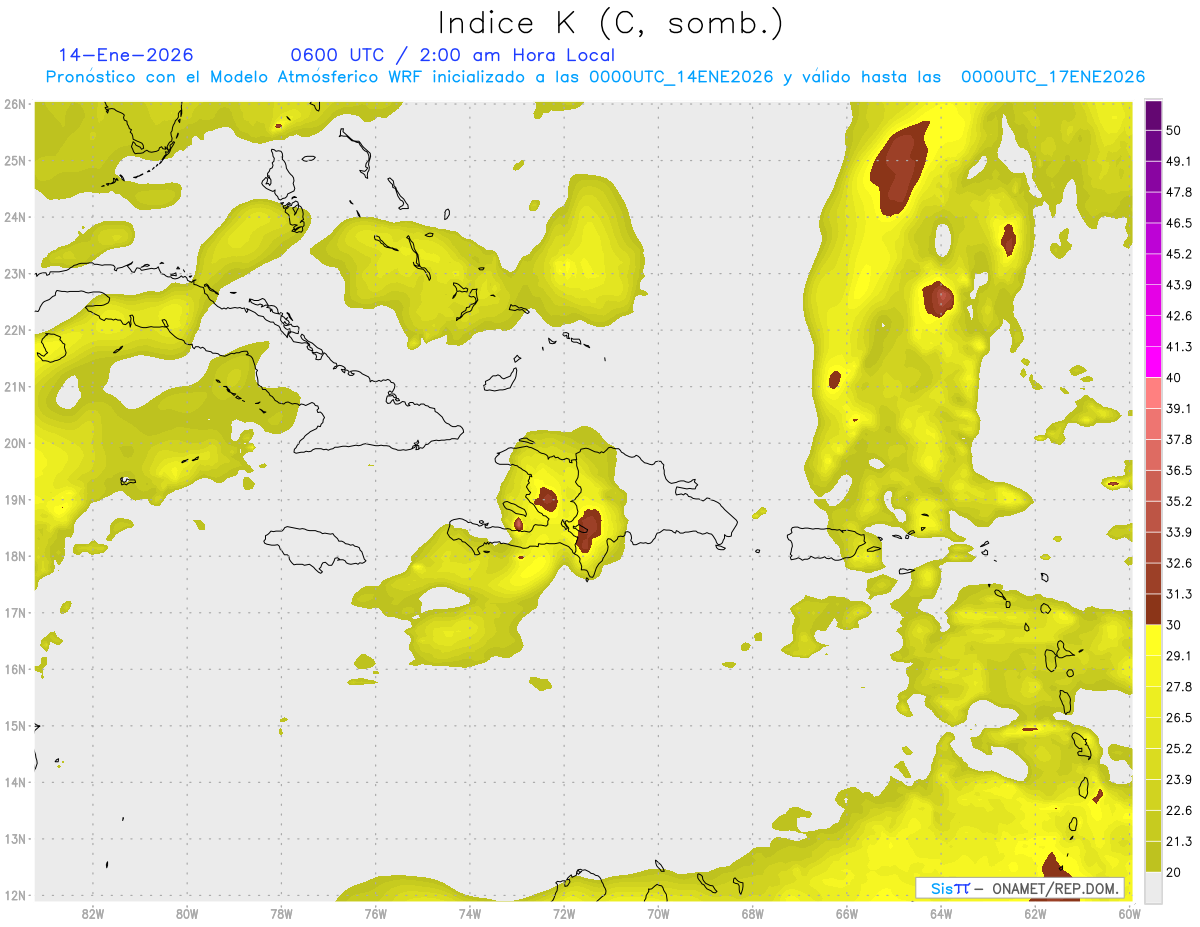The height and width of the screenshot is (927, 1200).
Task: Click the 20N latitude label
Action: (x=14, y=443)
